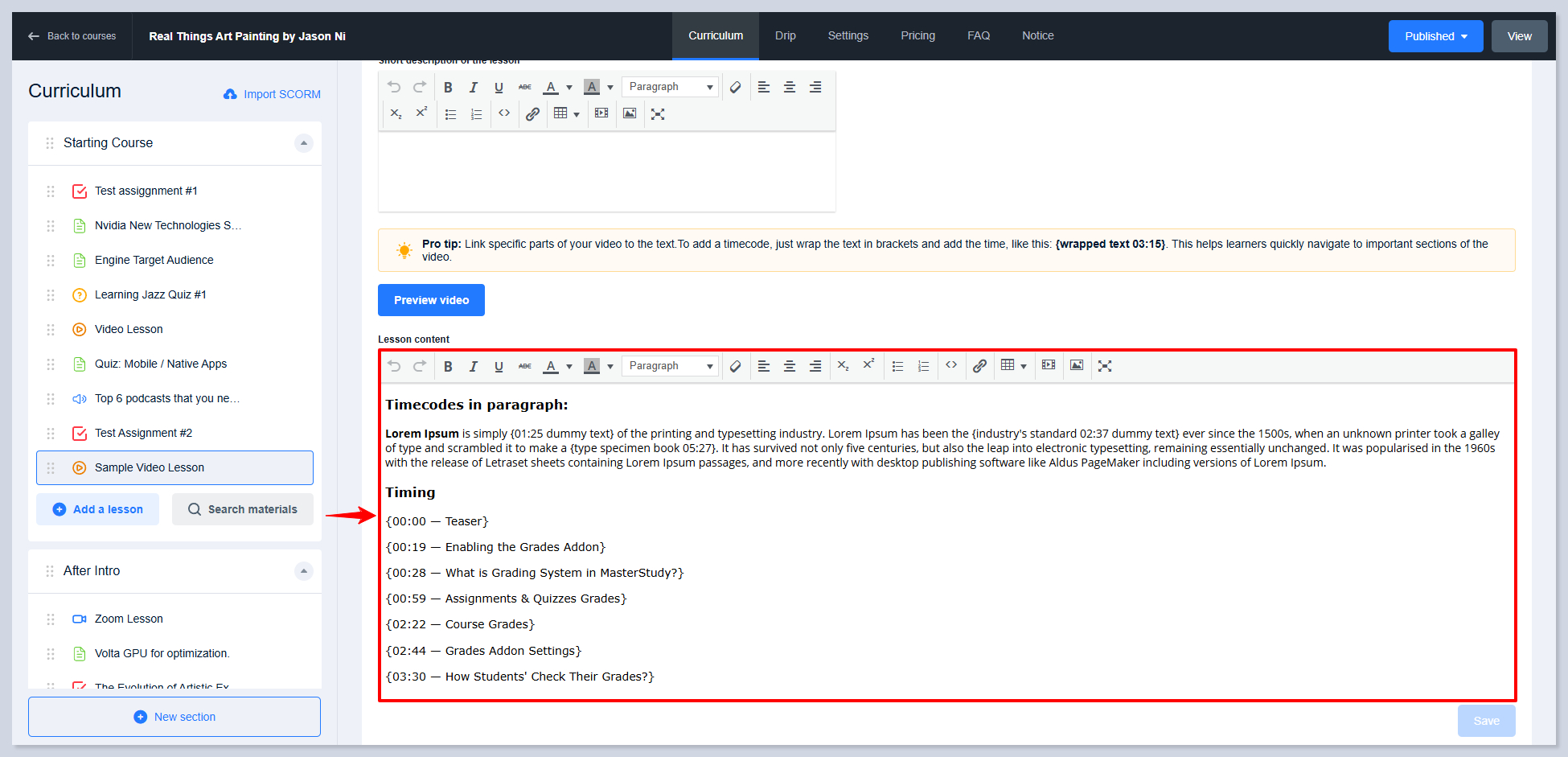The width and height of the screenshot is (1568, 757).
Task: Open Learning Jazz Quiz #1 lesson
Action: pyautogui.click(x=150, y=294)
